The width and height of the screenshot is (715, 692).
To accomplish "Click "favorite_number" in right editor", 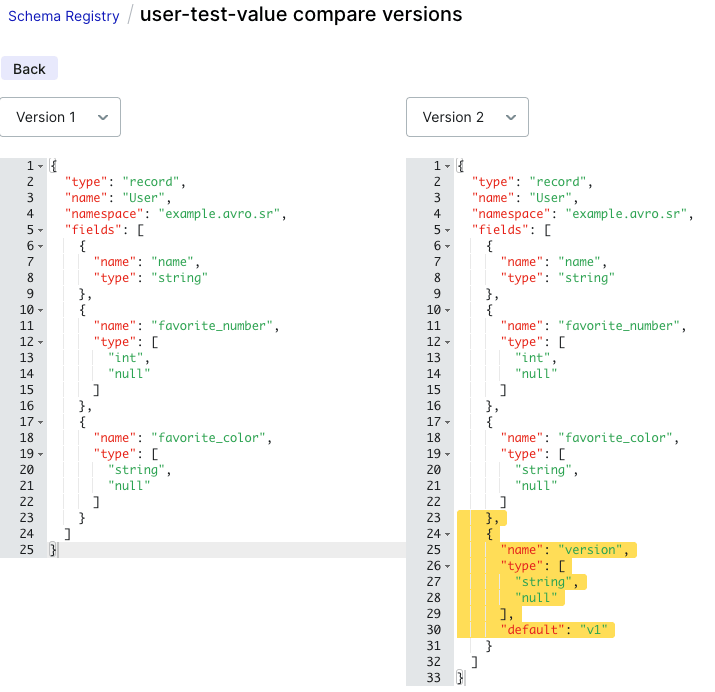I will click(x=619, y=326).
